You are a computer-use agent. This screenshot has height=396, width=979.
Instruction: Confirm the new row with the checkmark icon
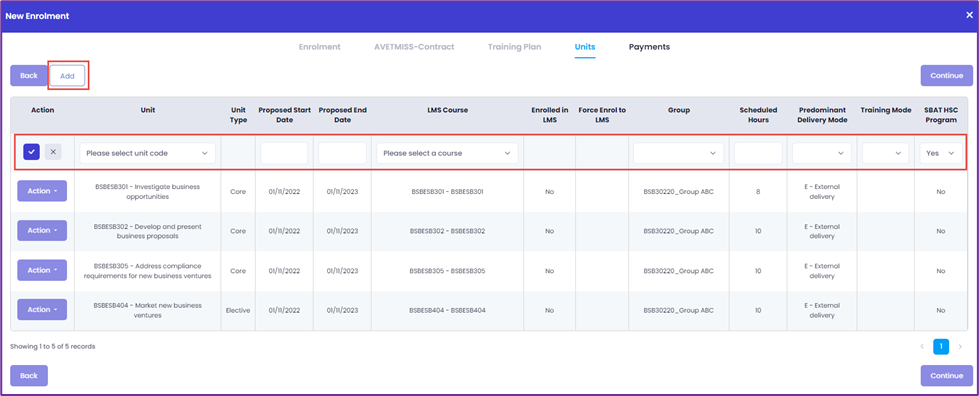(x=32, y=152)
